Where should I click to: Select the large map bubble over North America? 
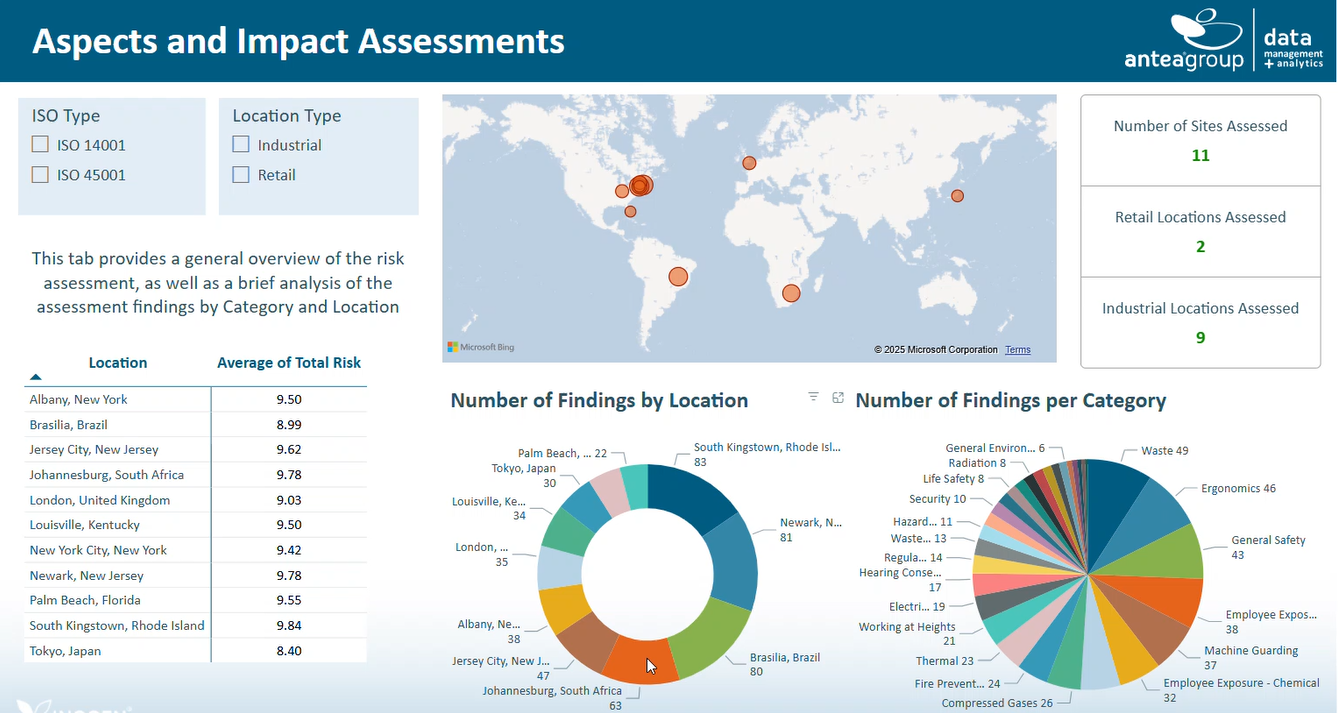(x=640, y=185)
